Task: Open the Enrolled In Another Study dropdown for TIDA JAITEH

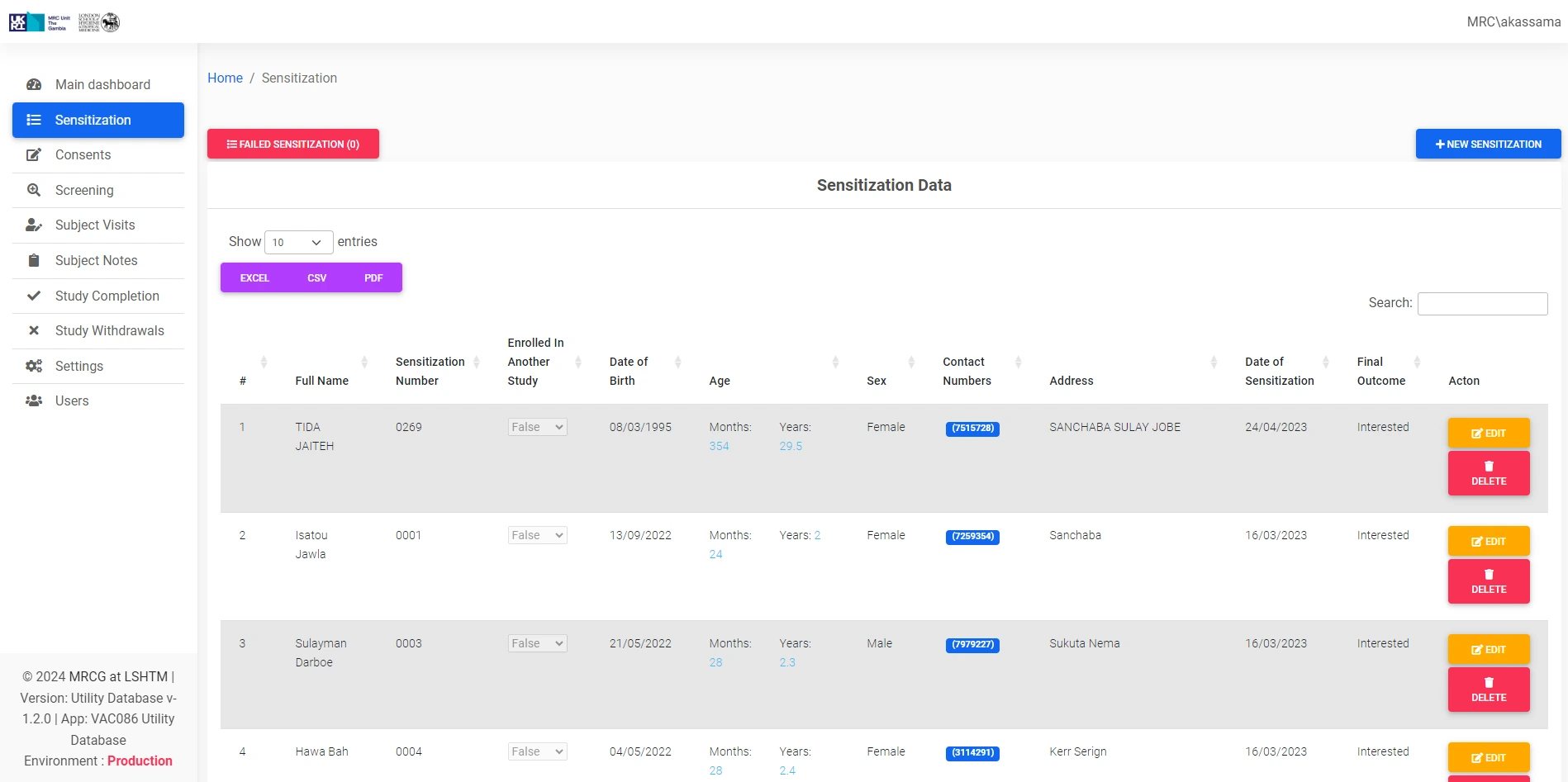Action: tap(537, 427)
